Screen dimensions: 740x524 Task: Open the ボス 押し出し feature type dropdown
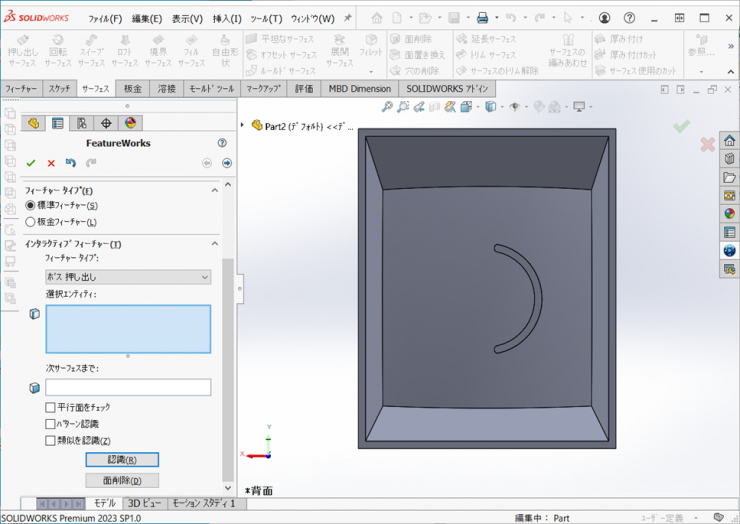pyautogui.click(x=128, y=277)
